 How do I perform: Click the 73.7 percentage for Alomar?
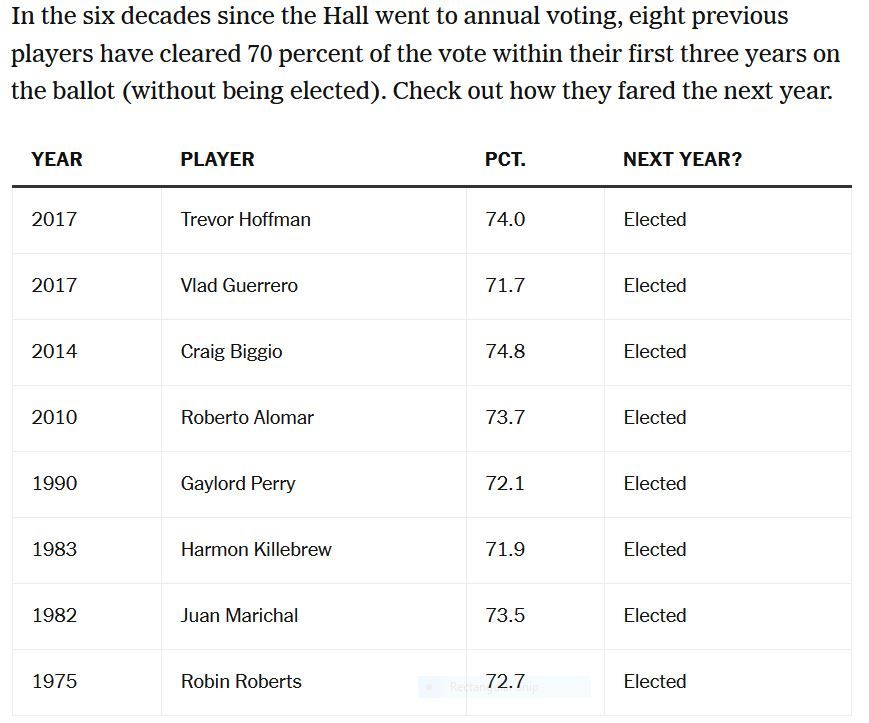[505, 417]
